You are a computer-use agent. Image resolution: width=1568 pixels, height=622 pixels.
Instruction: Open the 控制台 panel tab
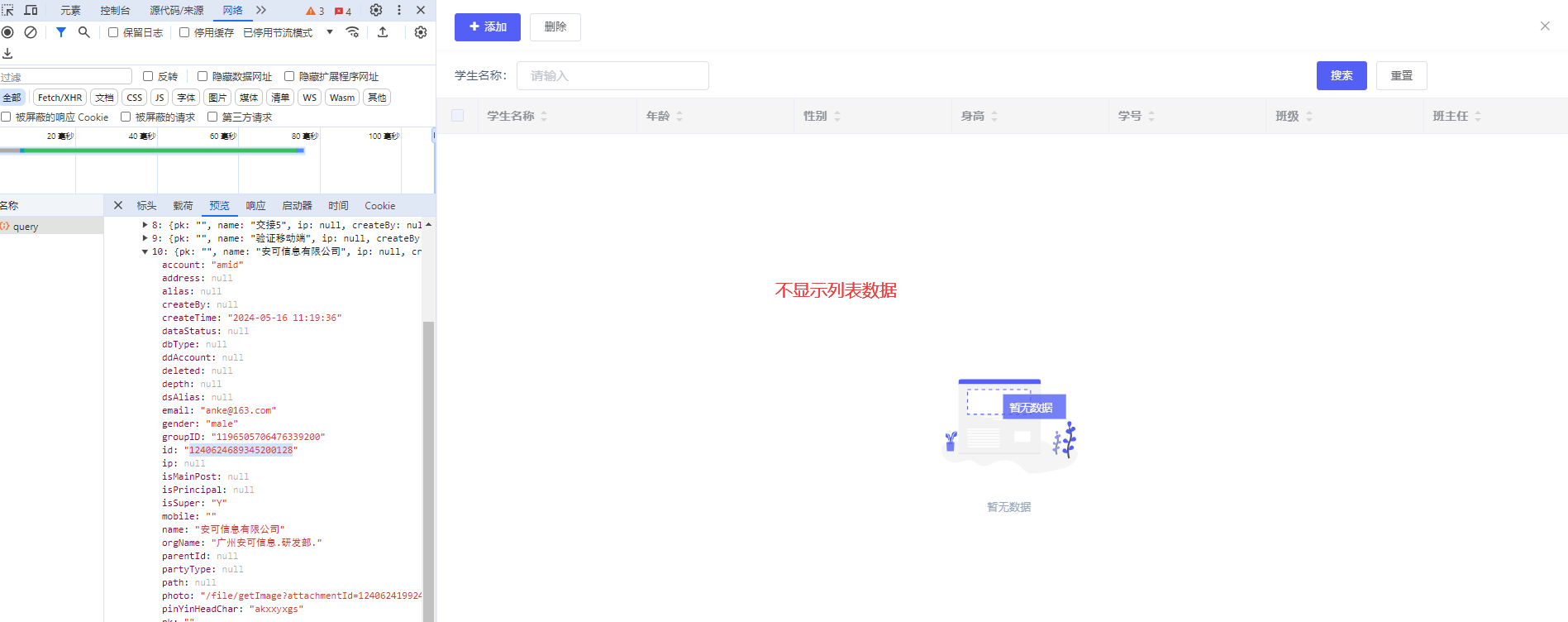pyautogui.click(x=115, y=10)
